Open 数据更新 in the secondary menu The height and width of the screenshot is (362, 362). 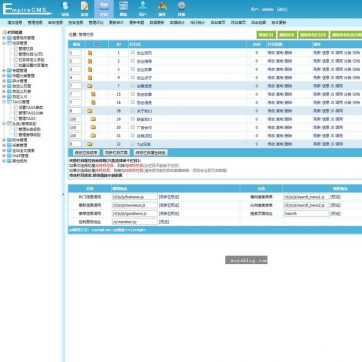pos(157,23)
